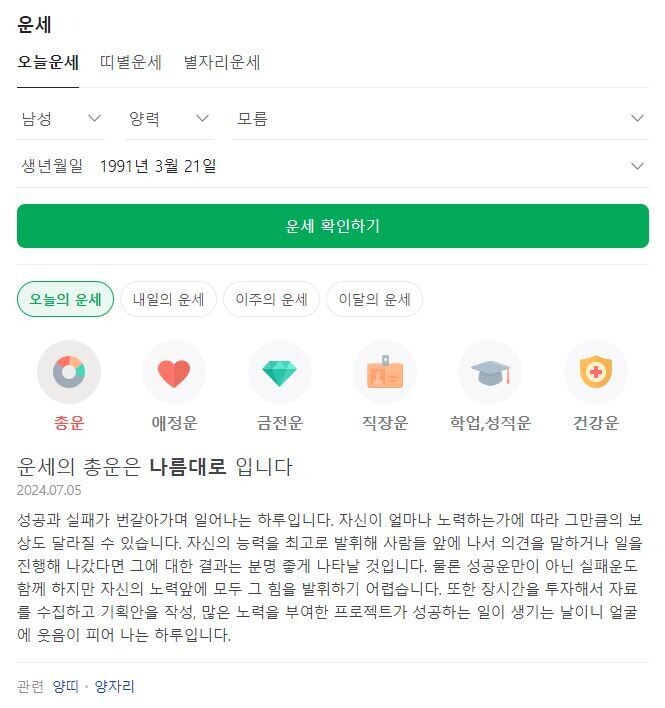Select the 금전운 diamond icon

279,372
